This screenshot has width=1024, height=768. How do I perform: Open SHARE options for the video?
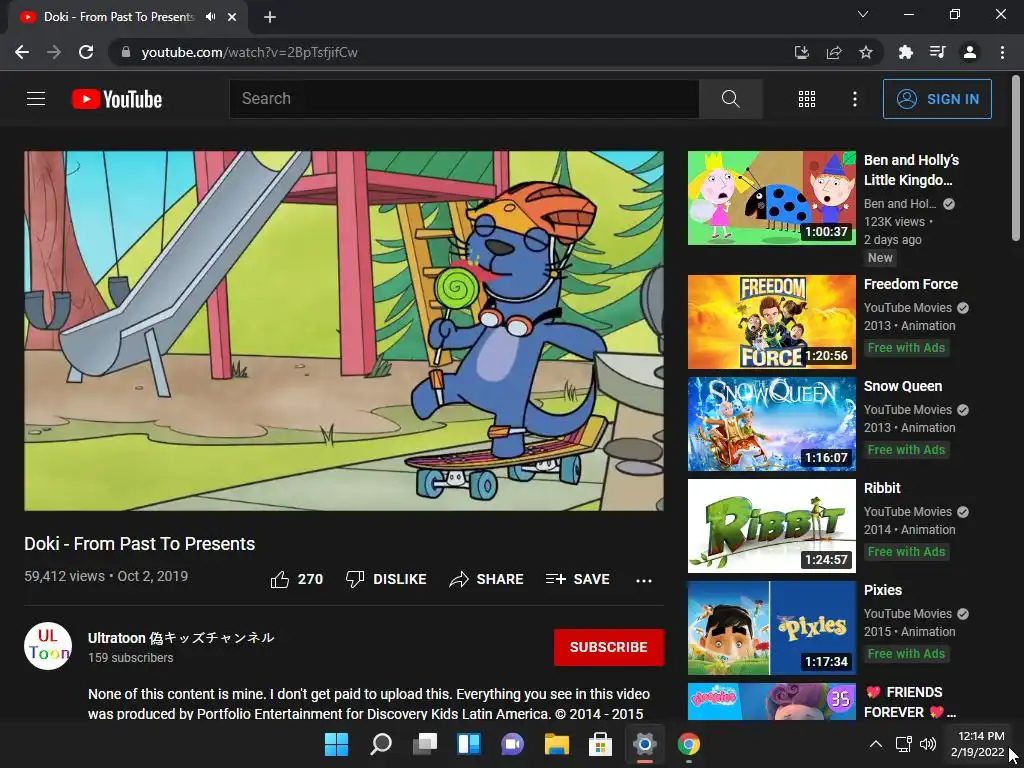(487, 579)
